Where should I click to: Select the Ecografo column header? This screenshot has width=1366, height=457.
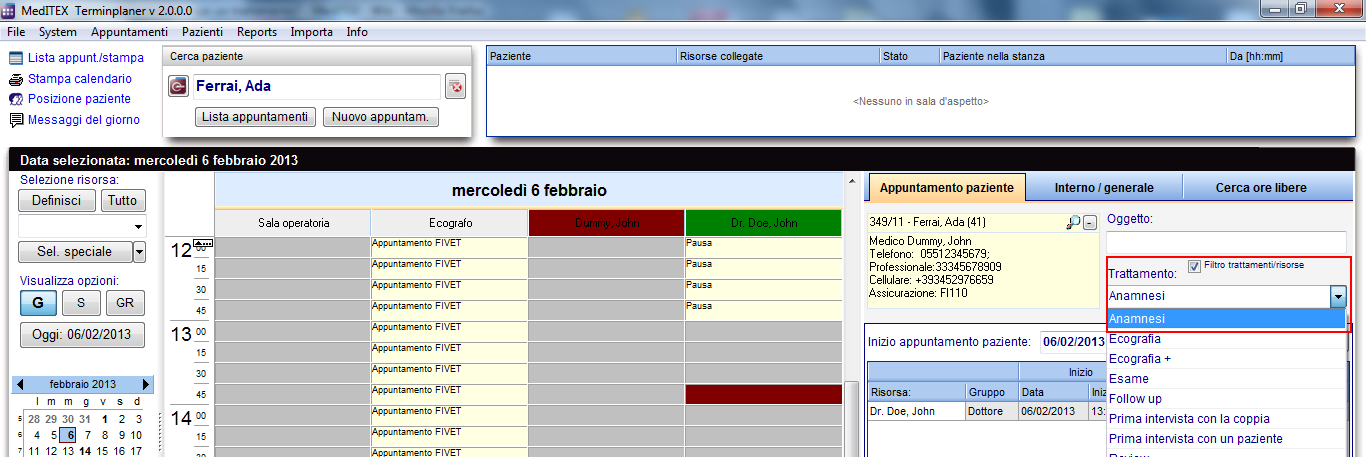[449, 223]
